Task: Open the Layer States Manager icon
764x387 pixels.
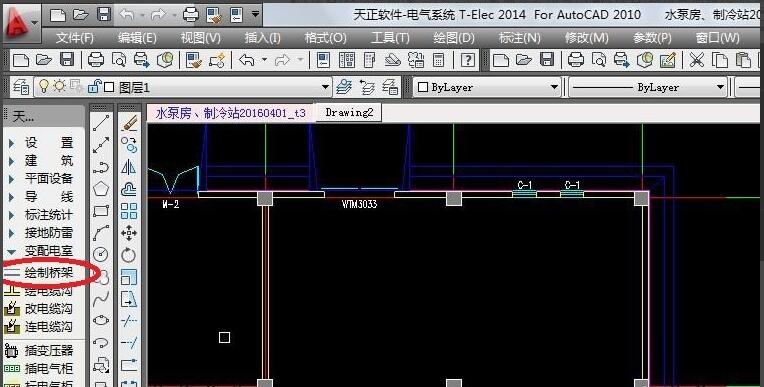Action: [x=390, y=87]
